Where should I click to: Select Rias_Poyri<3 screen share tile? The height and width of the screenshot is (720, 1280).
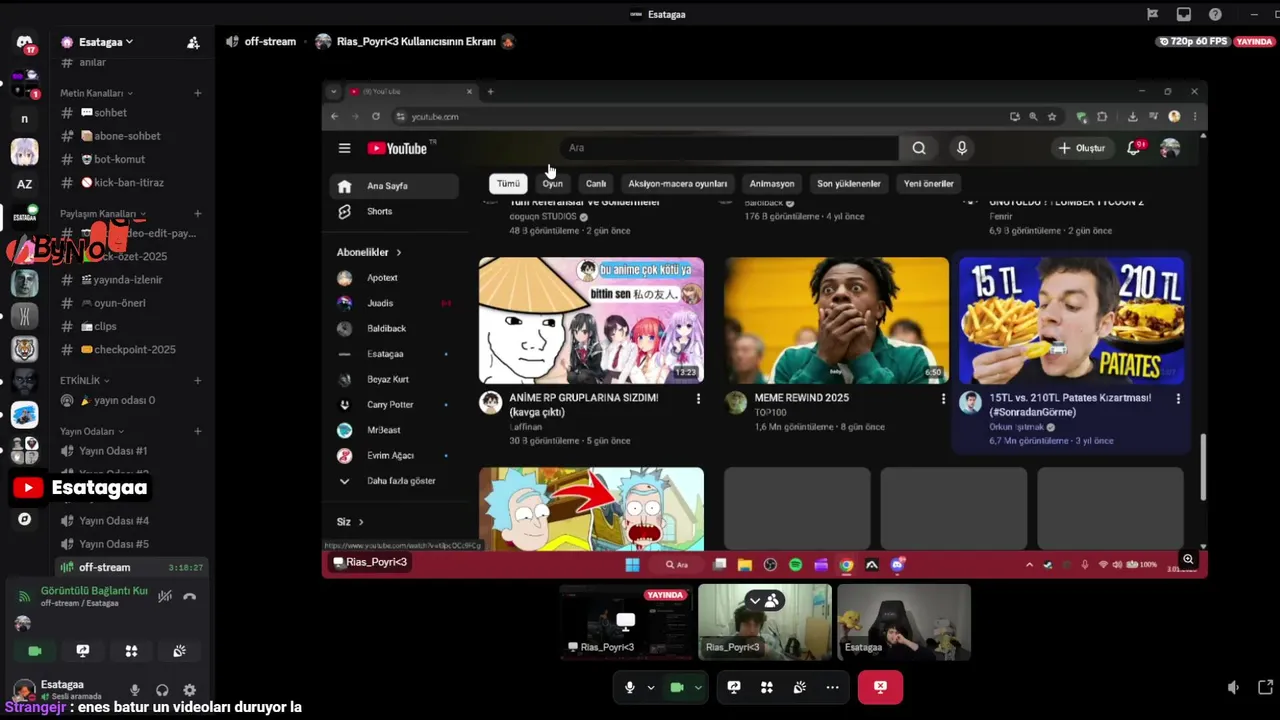click(626, 622)
